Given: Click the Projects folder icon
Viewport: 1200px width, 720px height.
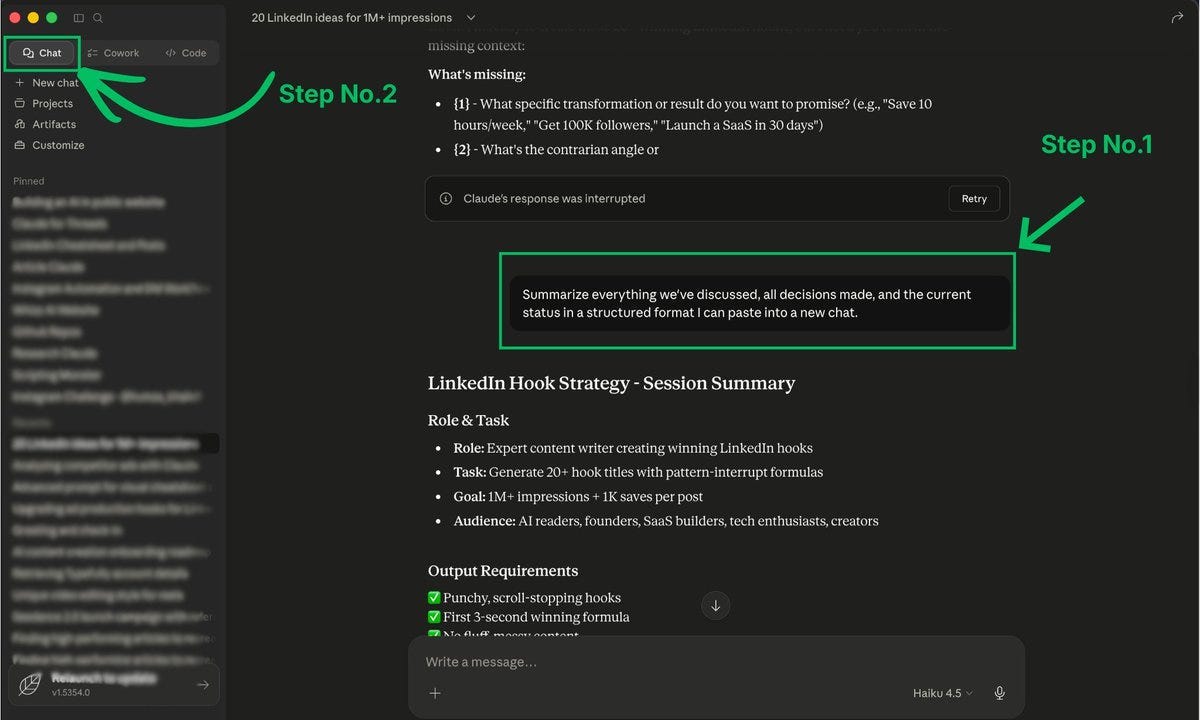Looking at the screenshot, I should point(20,103).
